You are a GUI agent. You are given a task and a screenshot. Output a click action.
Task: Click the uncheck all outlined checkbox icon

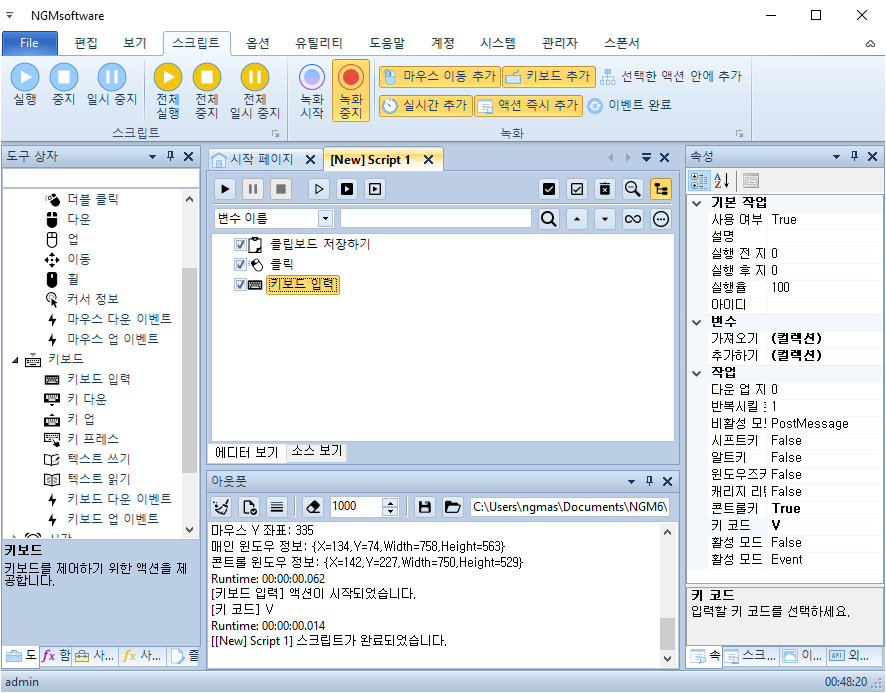tap(577, 189)
